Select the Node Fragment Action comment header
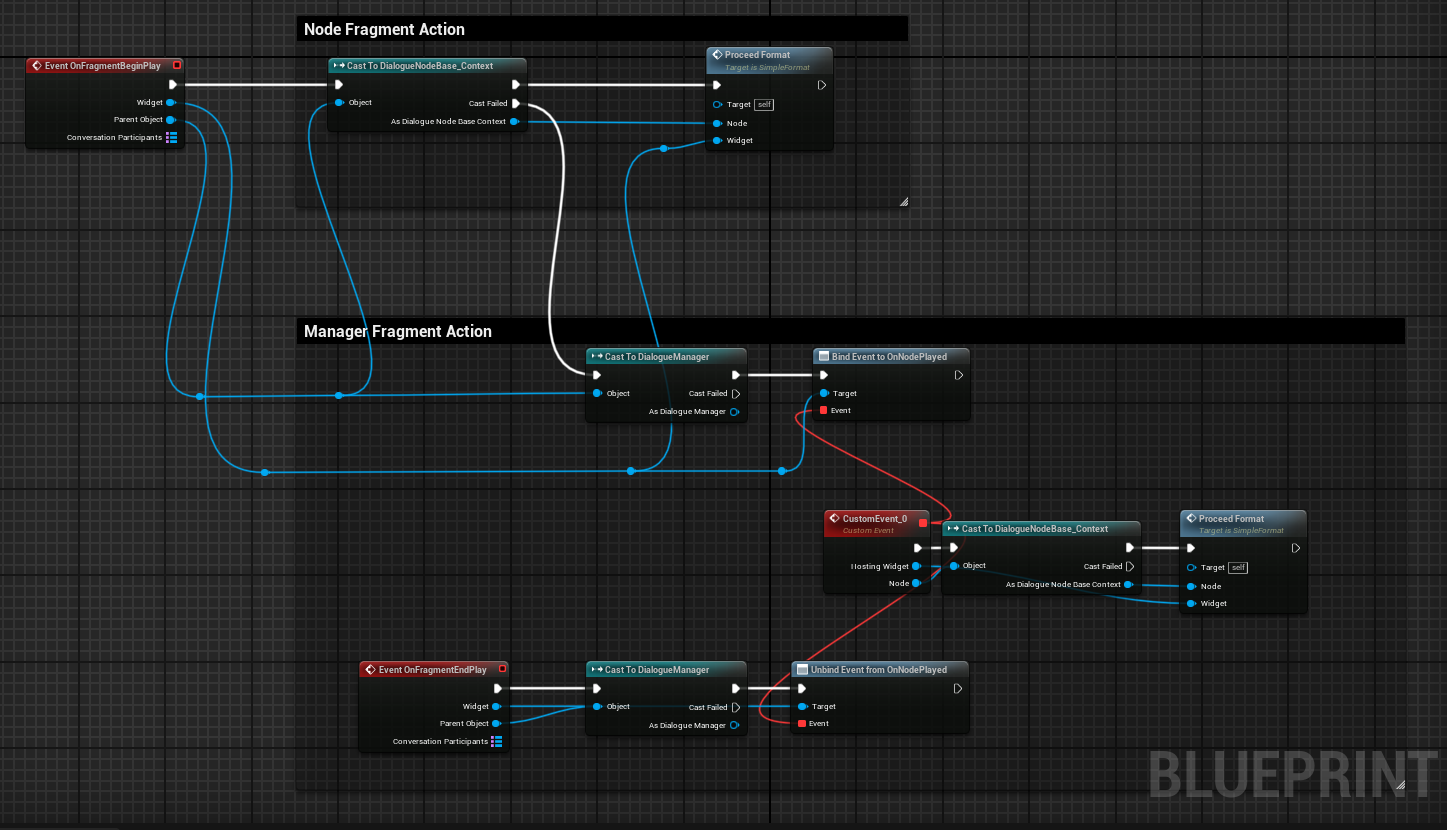Image resolution: width=1447 pixels, height=830 pixels. point(602,29)
